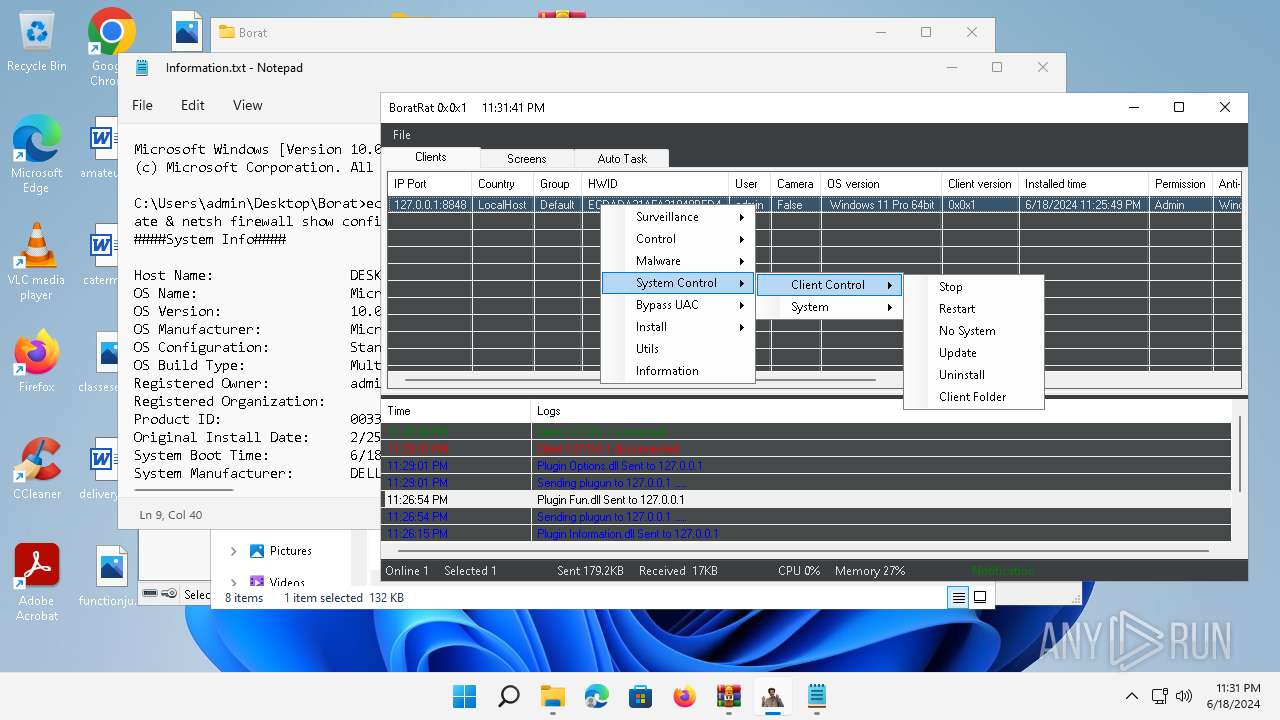Expand the Install submenu

point(678,327)
